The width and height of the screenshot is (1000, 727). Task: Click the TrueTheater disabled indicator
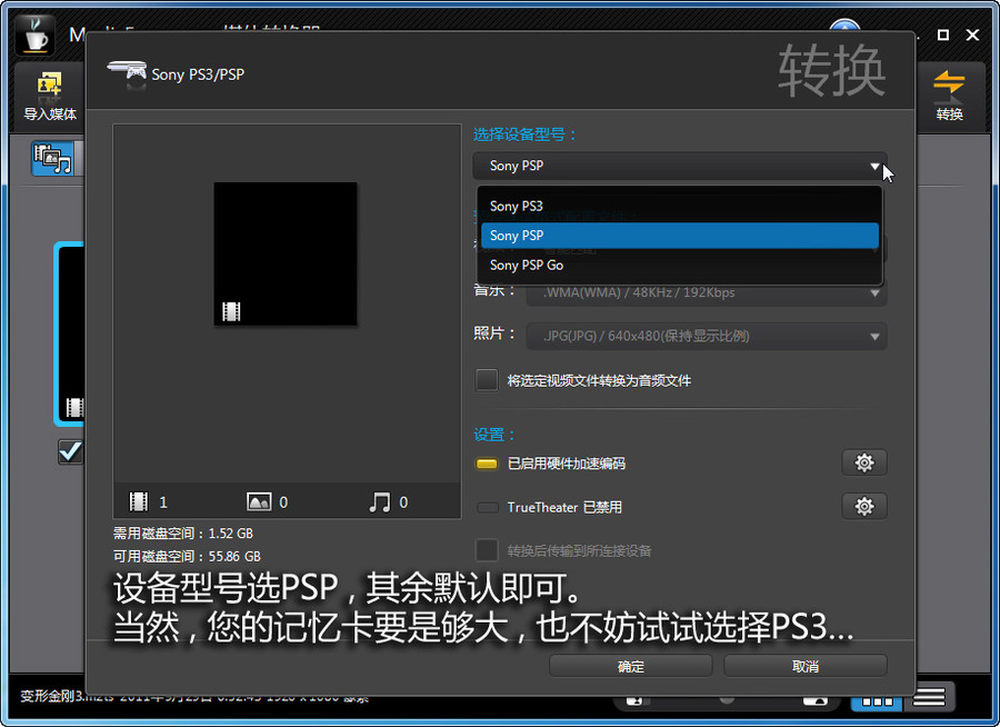click(487, 508)
